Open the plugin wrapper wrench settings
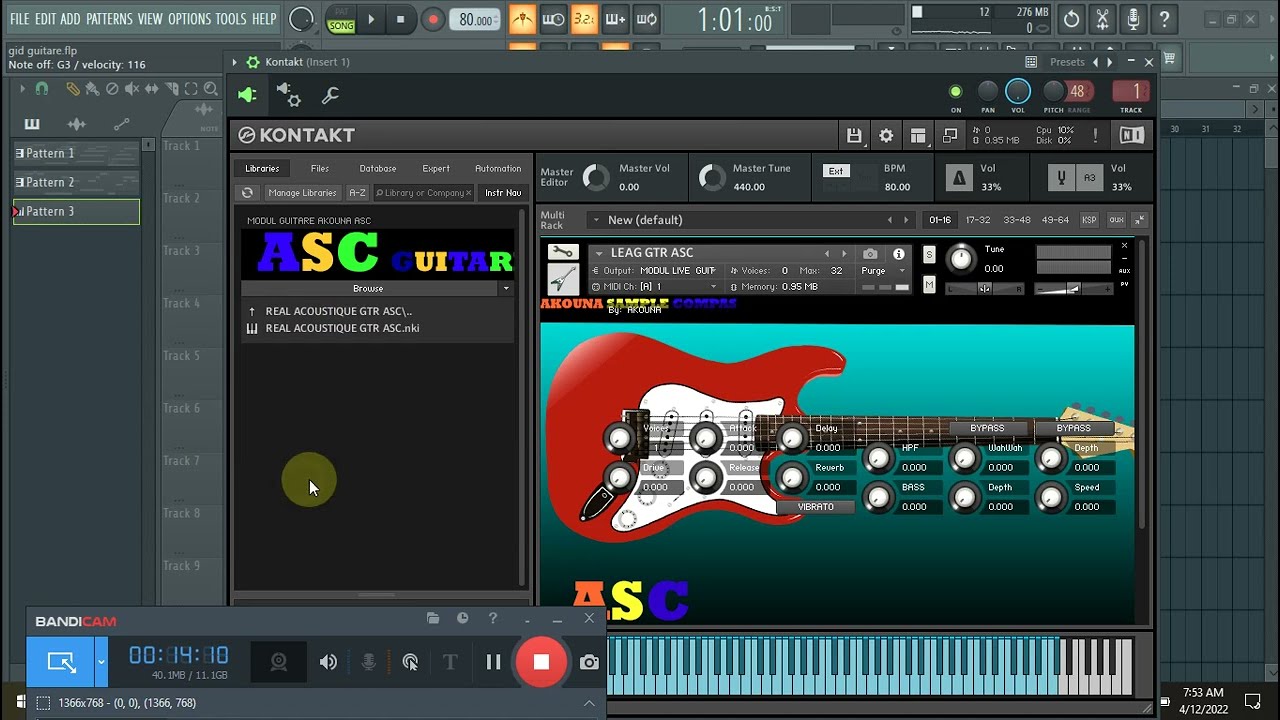 tap(330, 95)
